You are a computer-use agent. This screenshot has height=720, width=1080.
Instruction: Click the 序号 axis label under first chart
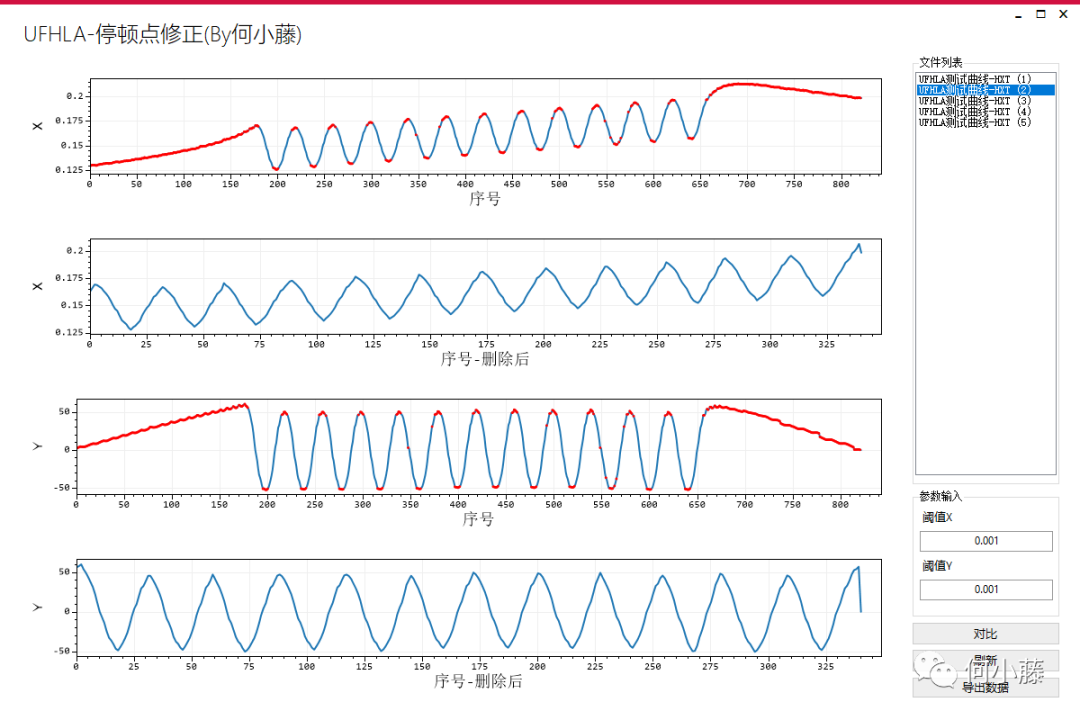coord(485,198)
